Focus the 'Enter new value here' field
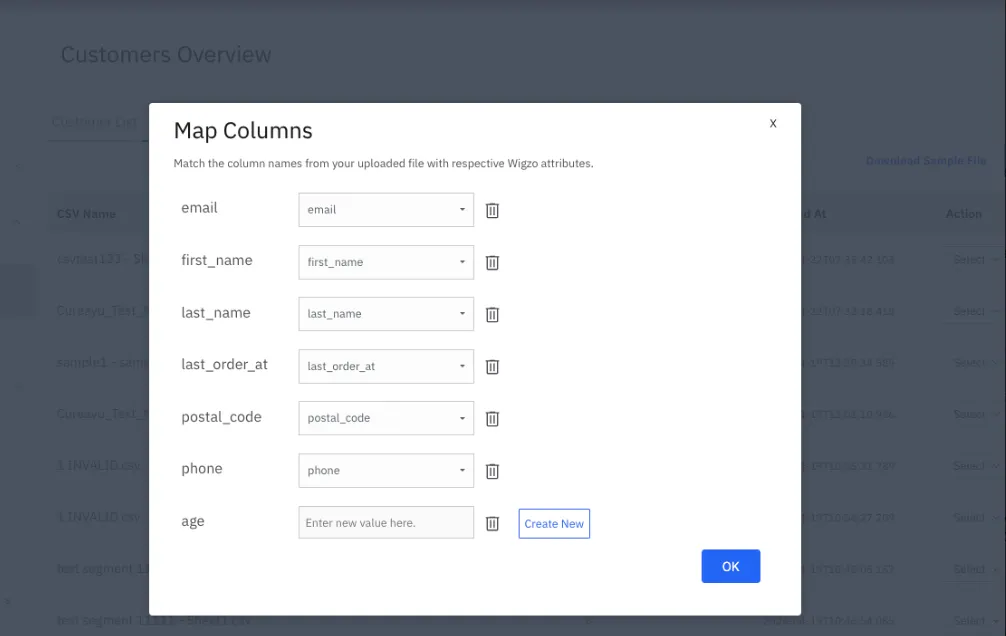This screenshot has width=1006, height=636. click(386, 523)
